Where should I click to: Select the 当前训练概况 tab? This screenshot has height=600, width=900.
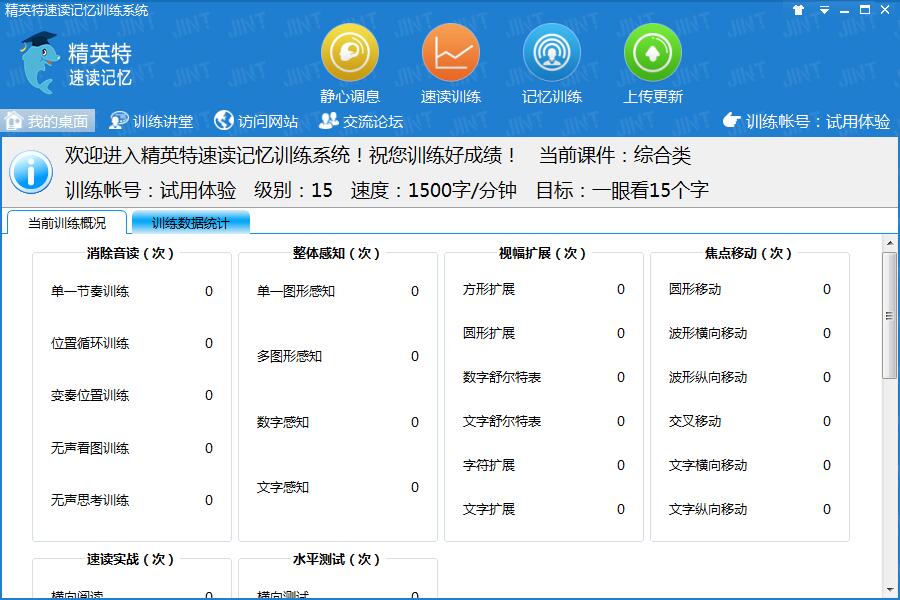click(67, 223)
